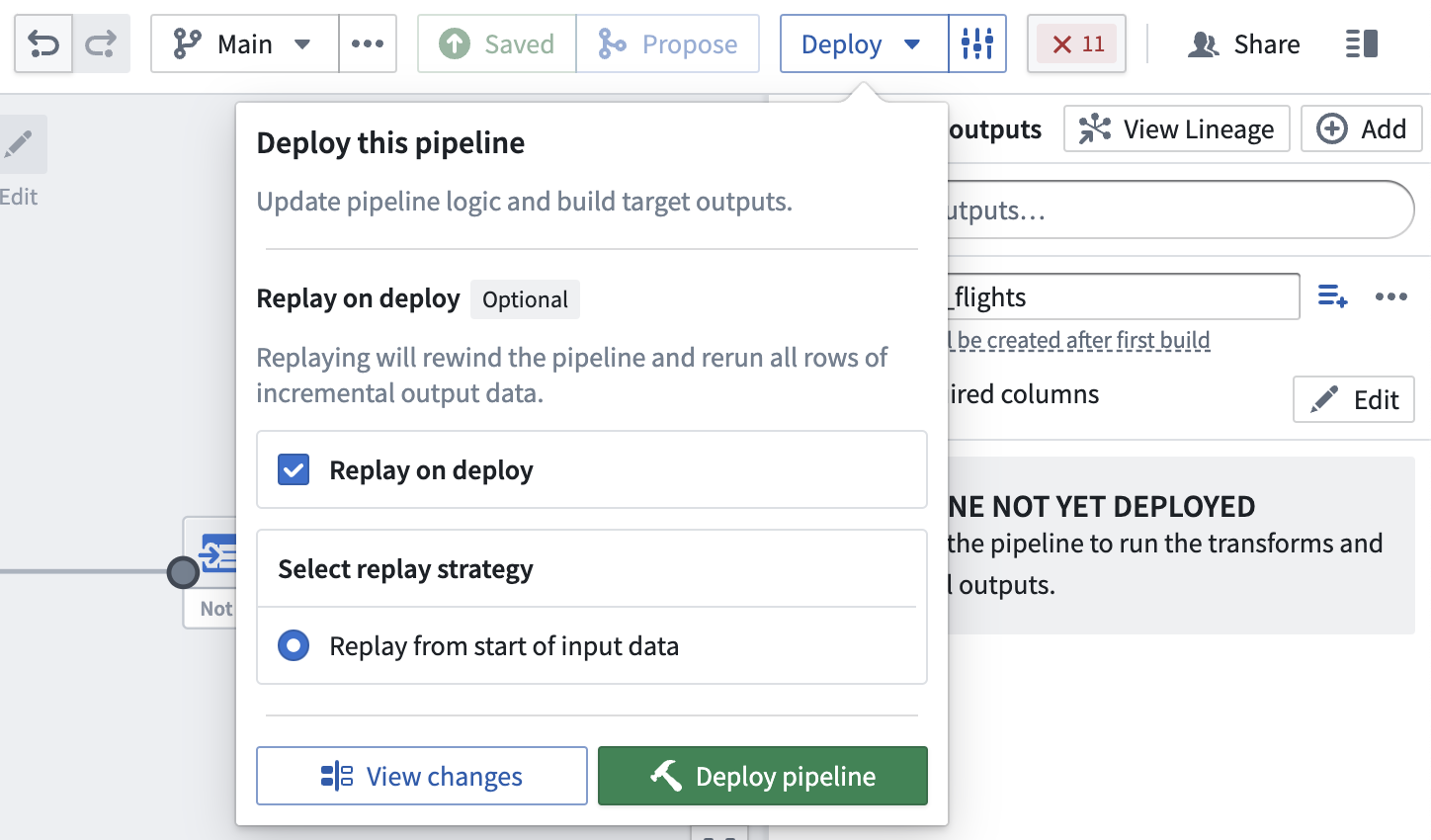
Task: Expand the Deploy dropdown button
Action: point(864,43)
